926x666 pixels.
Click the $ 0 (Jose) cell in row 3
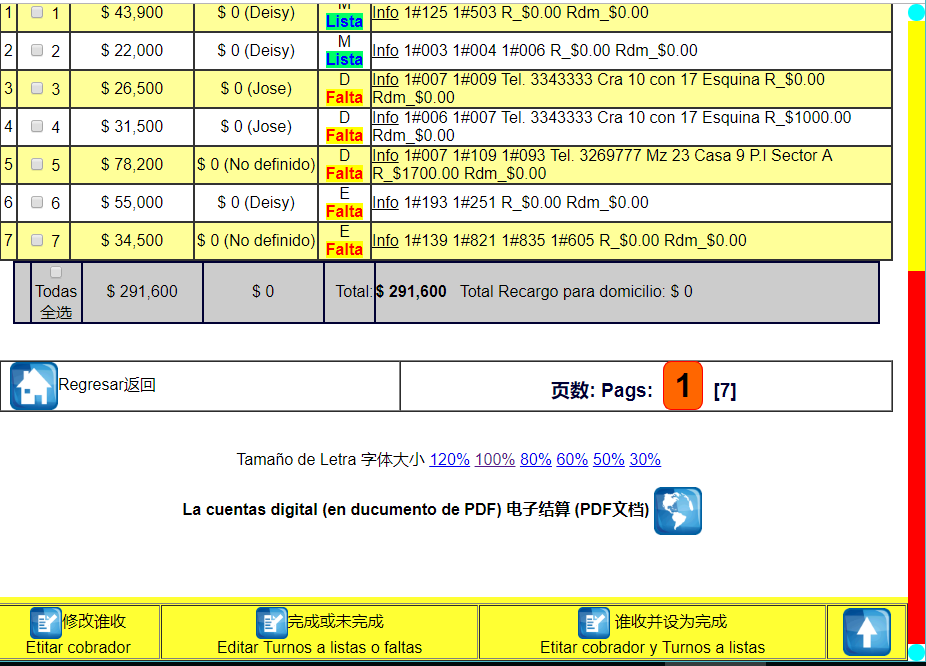(x=256, y=89)
